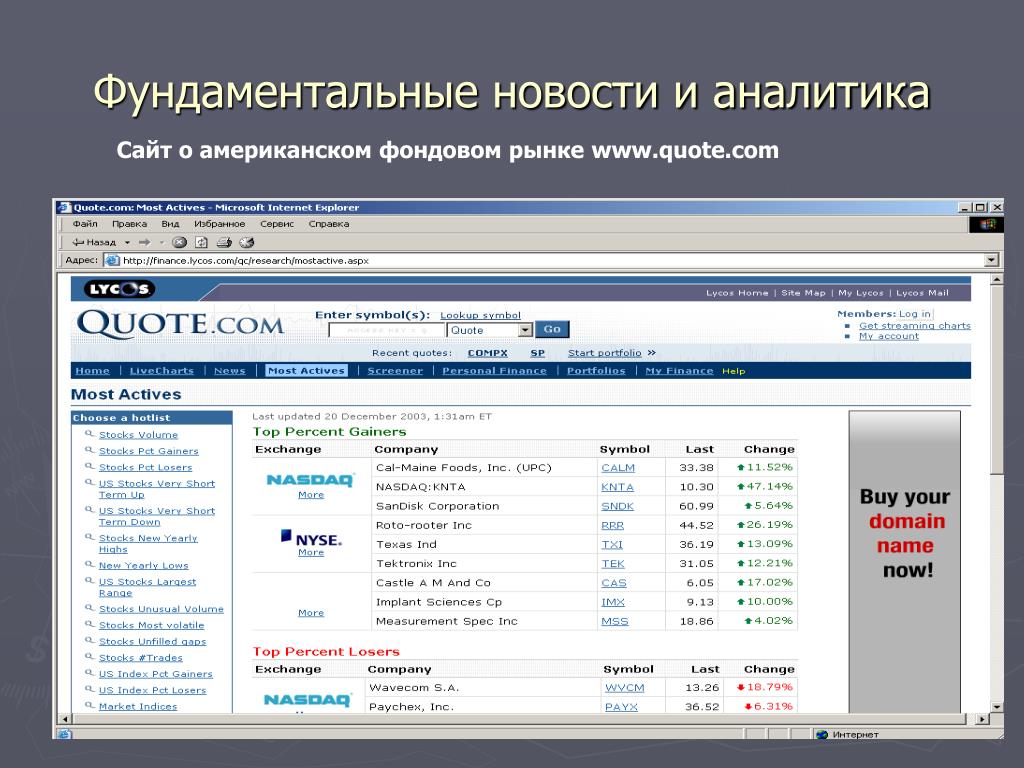
Task: Click the Stop loading toolbar icon
Action: pyautogui.click(x=180, y=242)
